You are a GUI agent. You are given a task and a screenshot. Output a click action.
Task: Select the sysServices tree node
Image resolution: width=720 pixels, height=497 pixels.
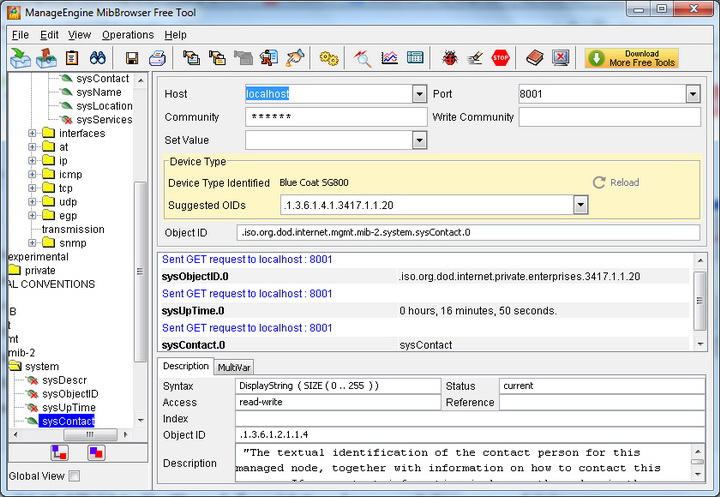(104, 120)
